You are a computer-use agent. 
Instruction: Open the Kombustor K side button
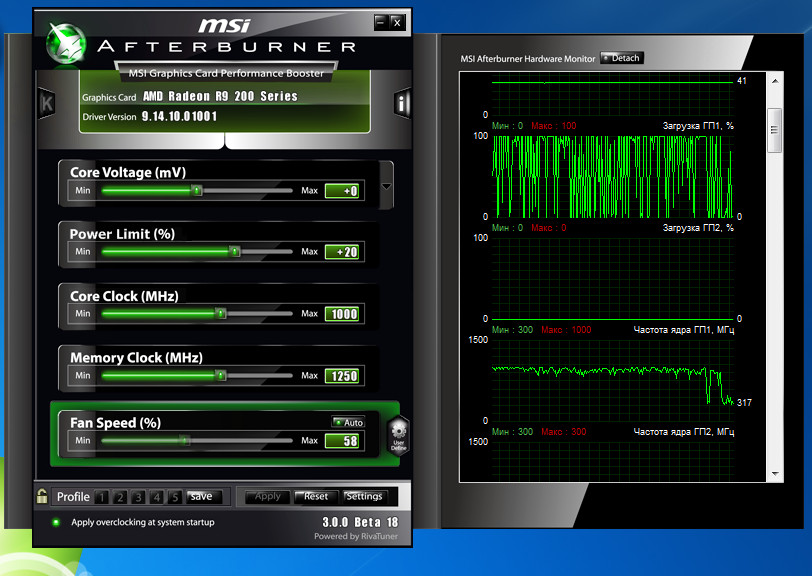click(x=47, y=103)
